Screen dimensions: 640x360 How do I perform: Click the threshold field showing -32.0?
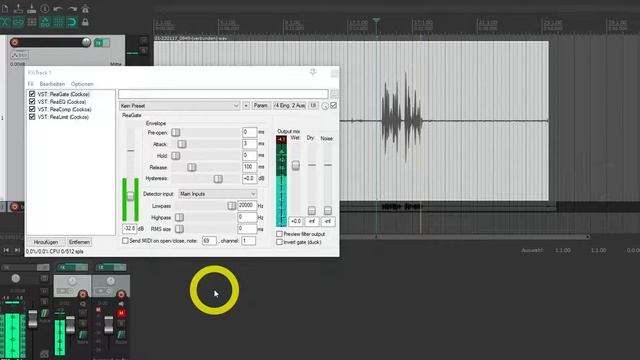click(130, 229)
